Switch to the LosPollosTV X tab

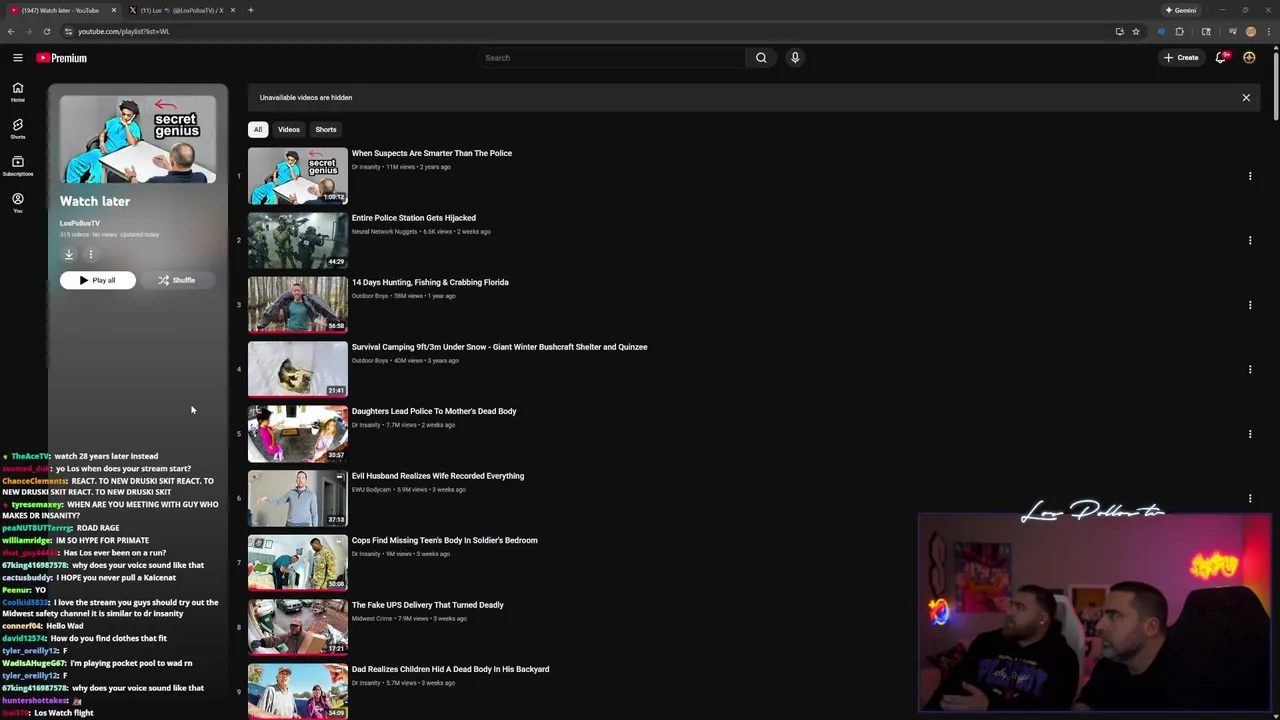tap(181, 10)
